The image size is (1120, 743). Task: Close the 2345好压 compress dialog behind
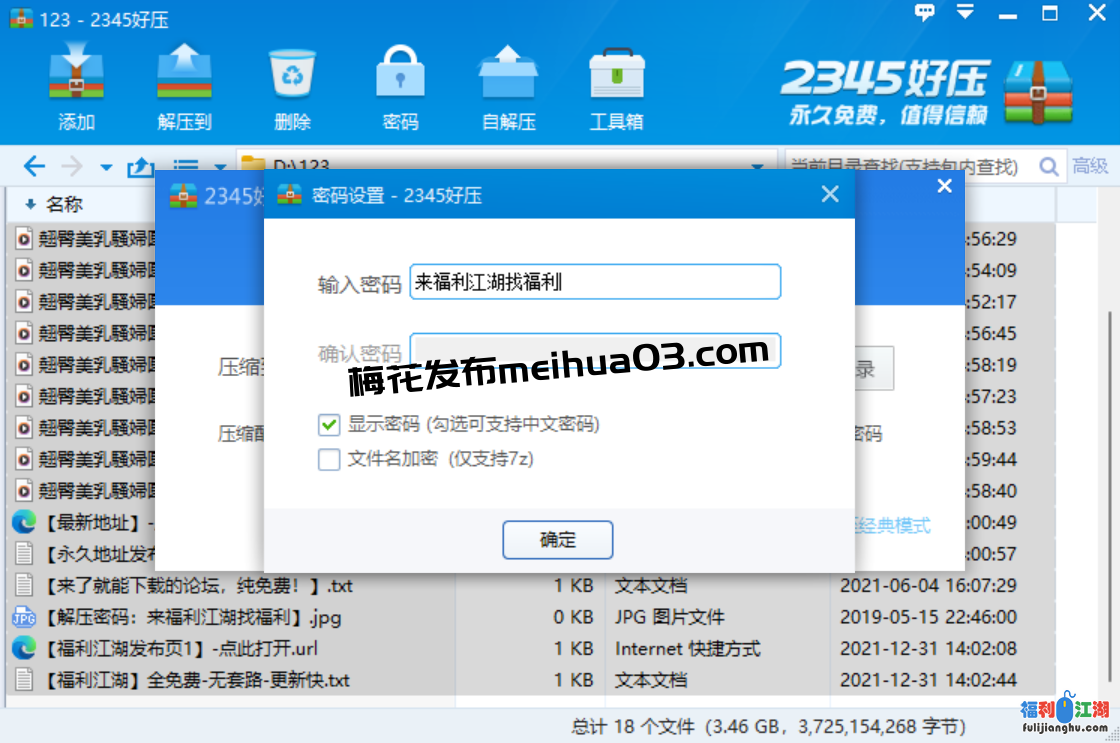click(x=944, y=186)
